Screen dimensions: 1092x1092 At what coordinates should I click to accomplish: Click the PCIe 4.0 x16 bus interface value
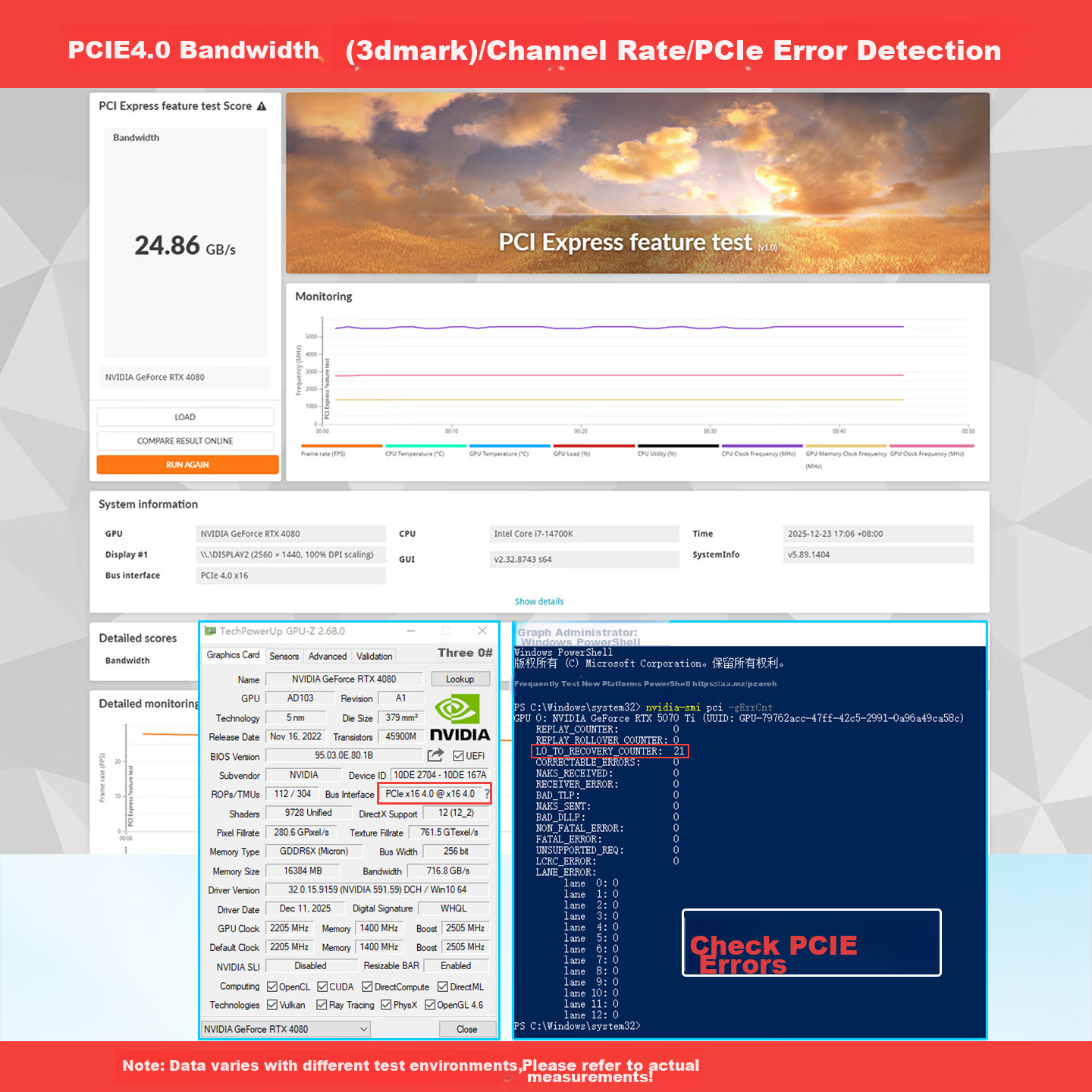tap(291, 576)
